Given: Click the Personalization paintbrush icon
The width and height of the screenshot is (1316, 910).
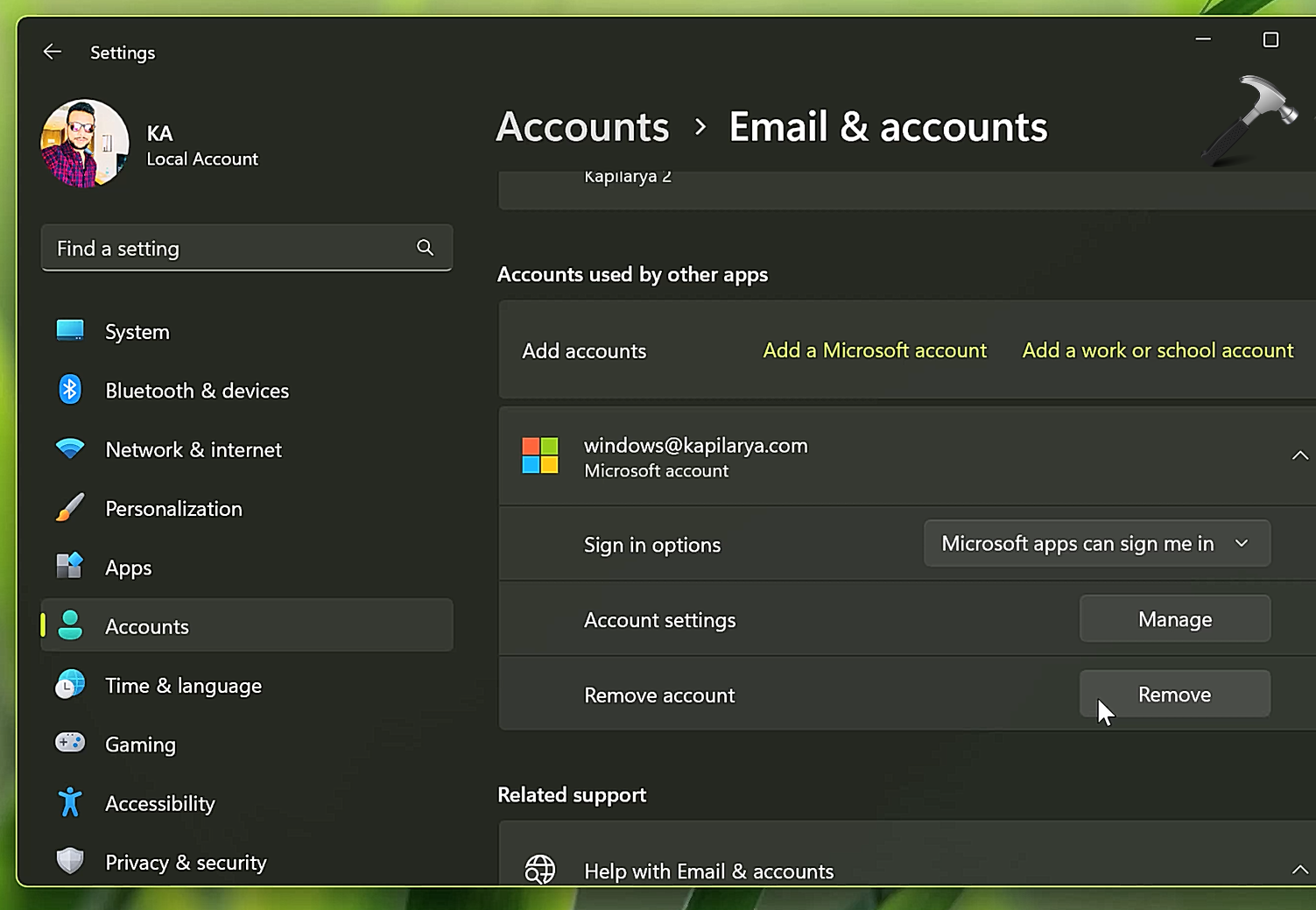Looking at the screenshot, I should [x=70, y=508].
